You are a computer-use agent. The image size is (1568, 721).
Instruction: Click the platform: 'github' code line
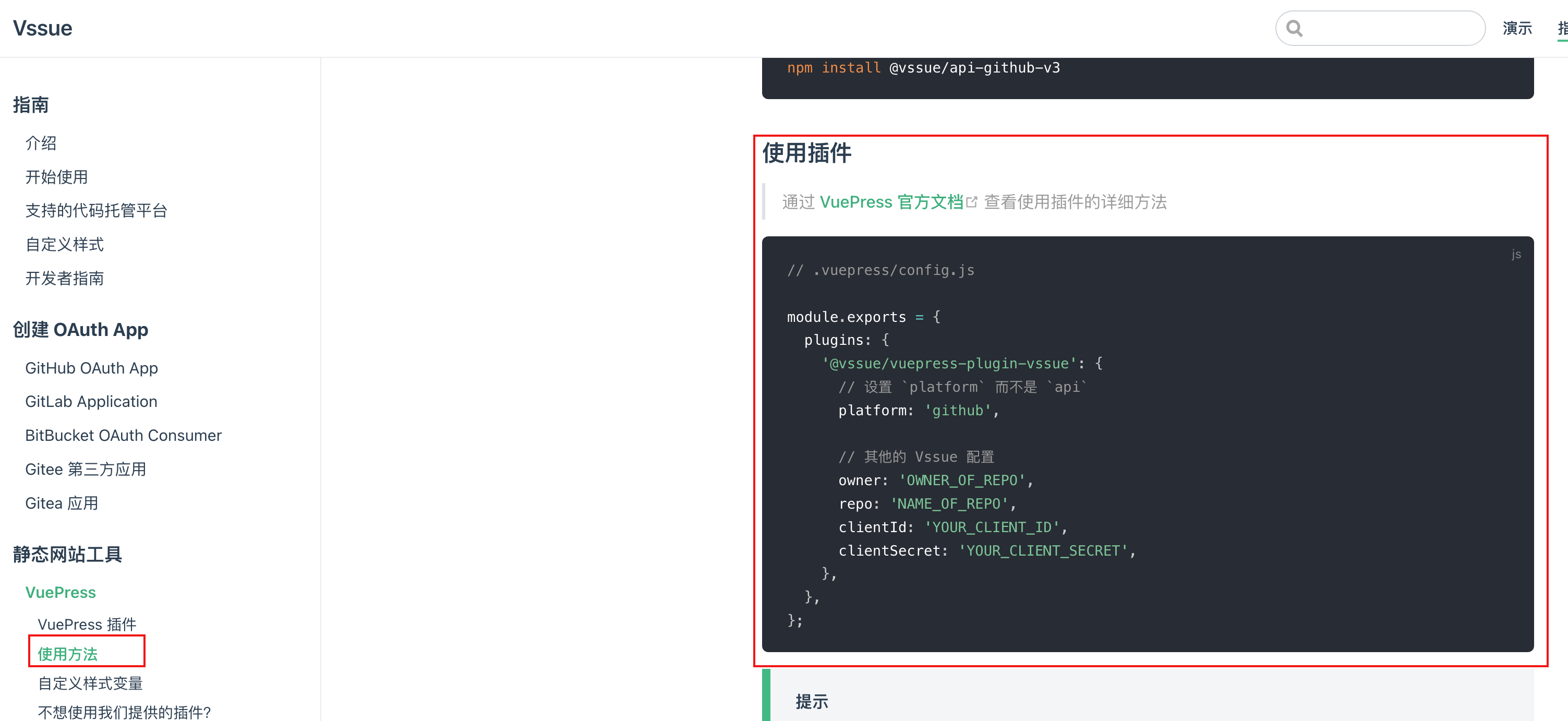coord(919,411)
